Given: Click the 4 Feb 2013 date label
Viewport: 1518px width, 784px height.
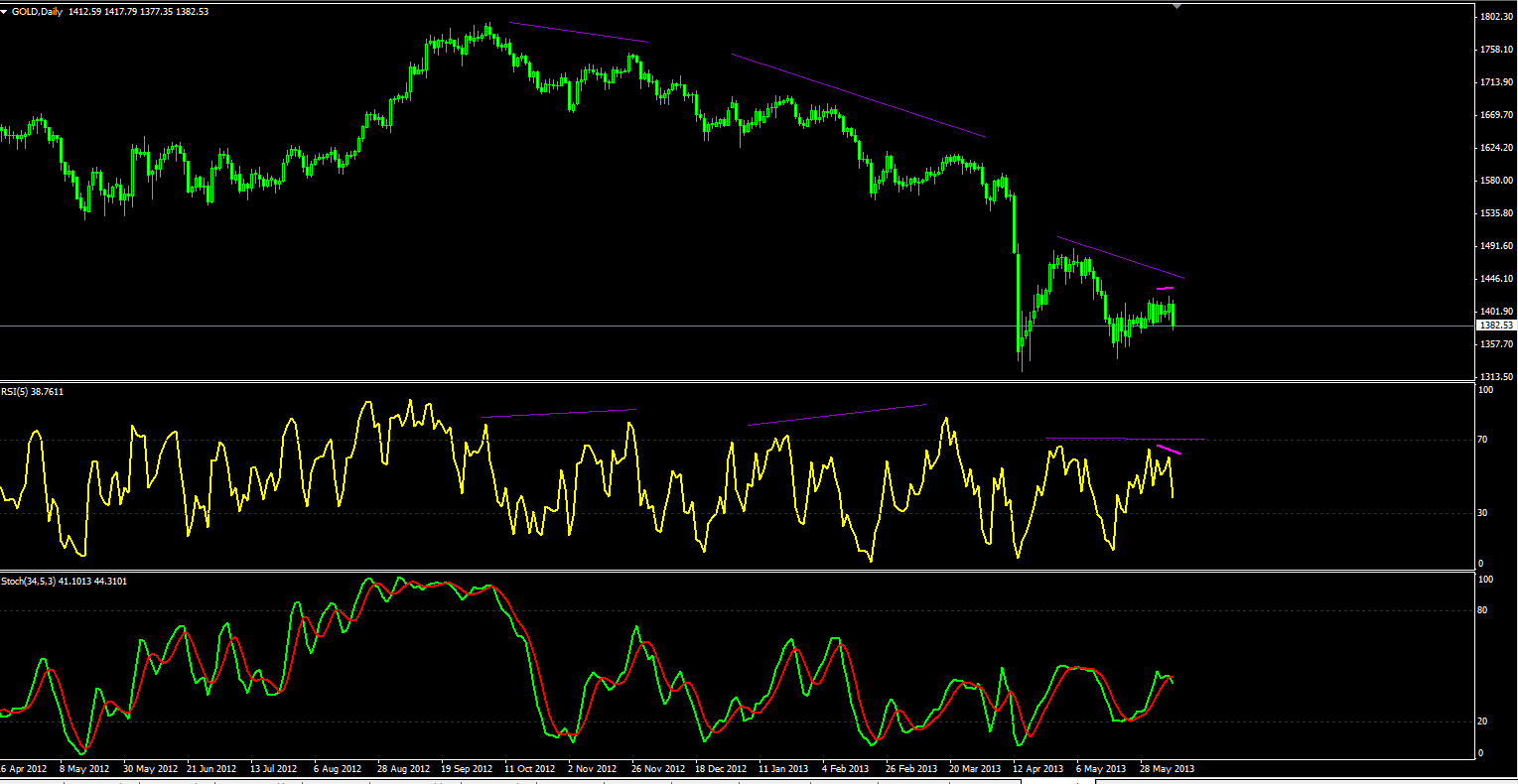Looking at the screenshot, I should coord(846,769).
